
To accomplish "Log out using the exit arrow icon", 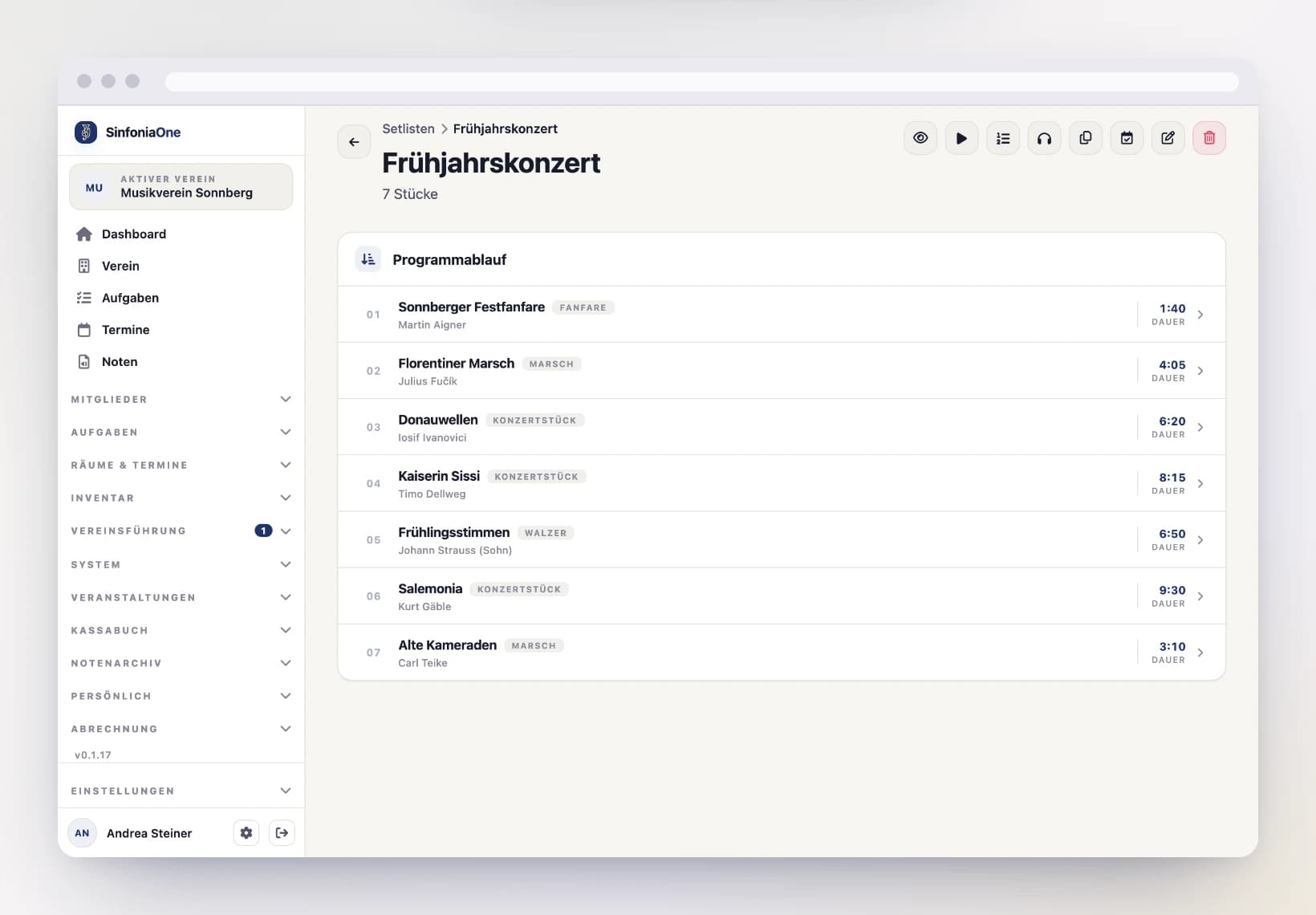I will click(282, 833).
